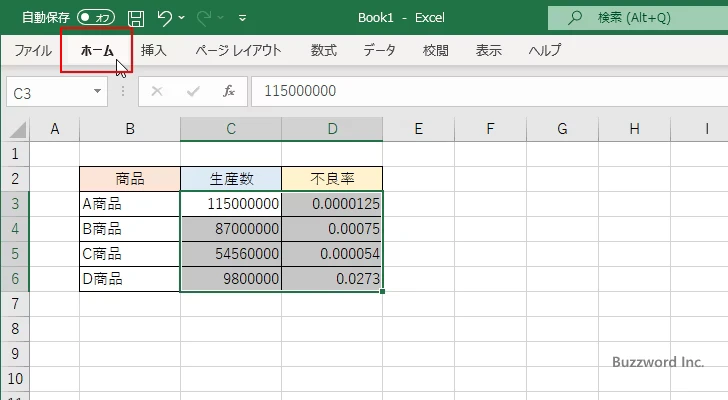This screenshot has width=728, height=400.
Task: Select column A header
Action: [55, 129]
